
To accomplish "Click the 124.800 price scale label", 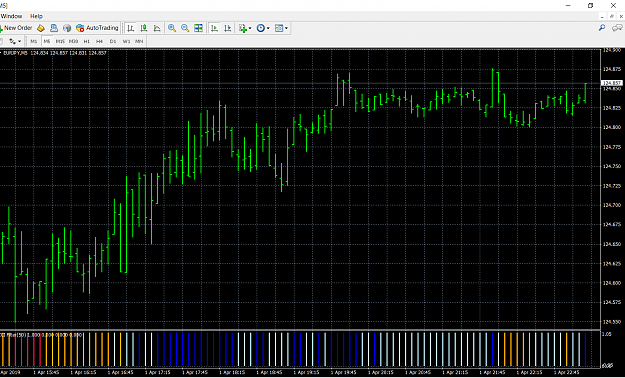I will (x=611, y=127).
